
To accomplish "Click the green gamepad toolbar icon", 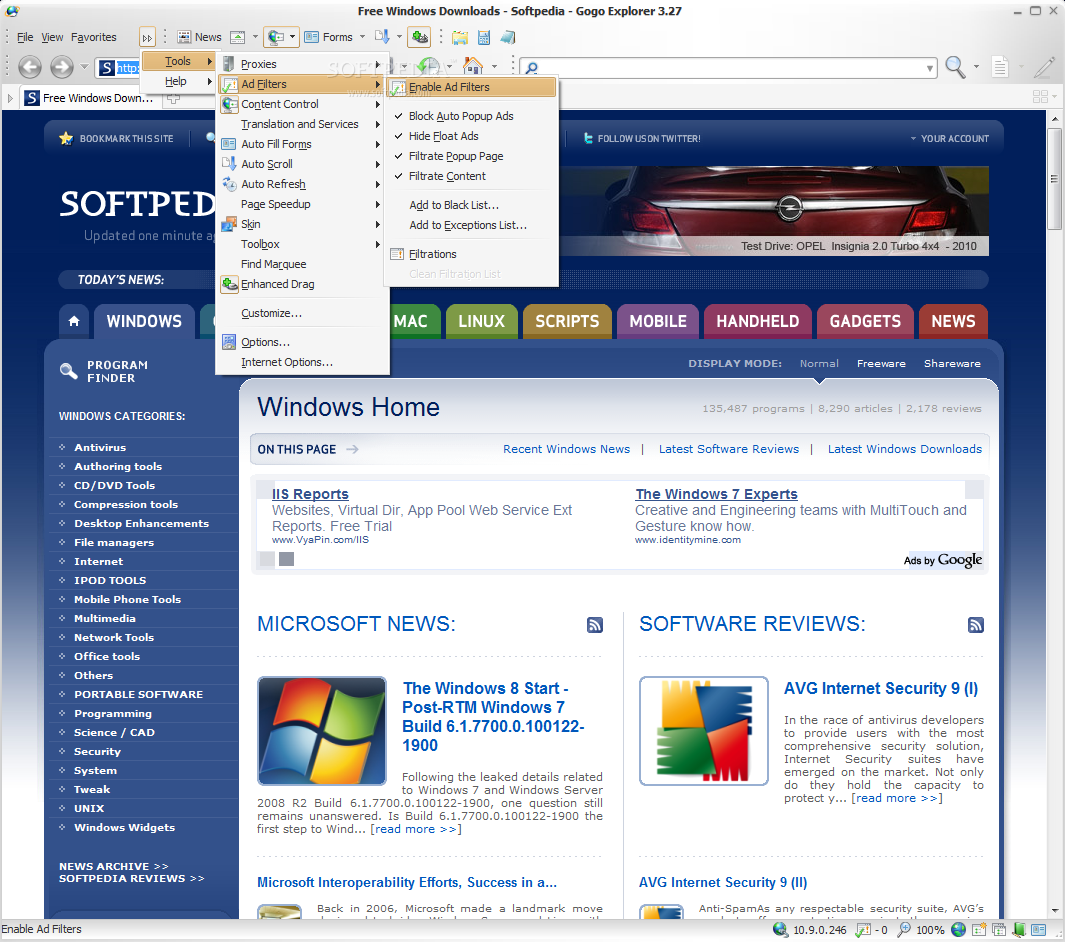I will [420, 37].
